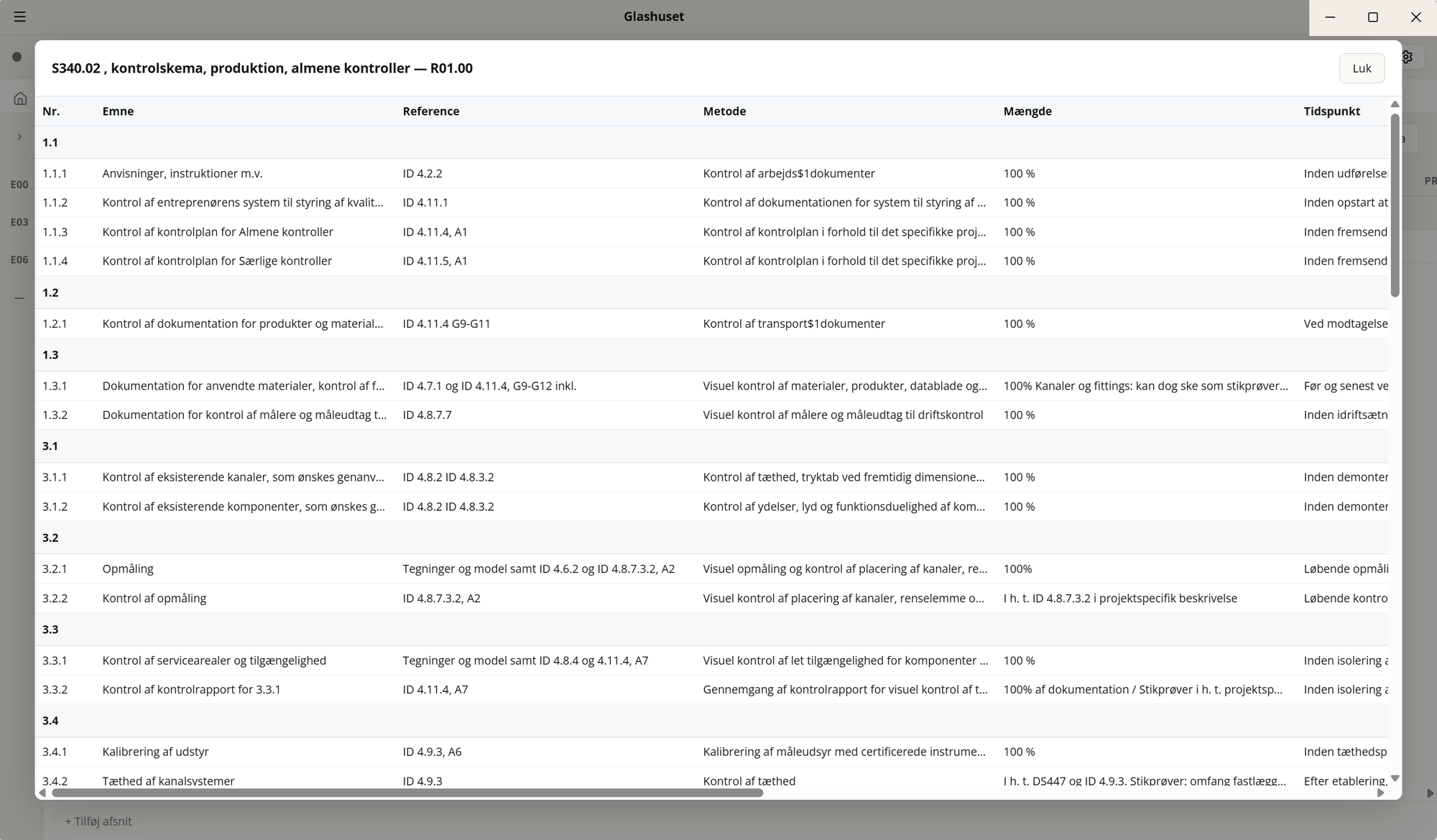Select 'Kalibrering af udstyr' row
The image size is (1437, 840).
click(x=711, y=752)
